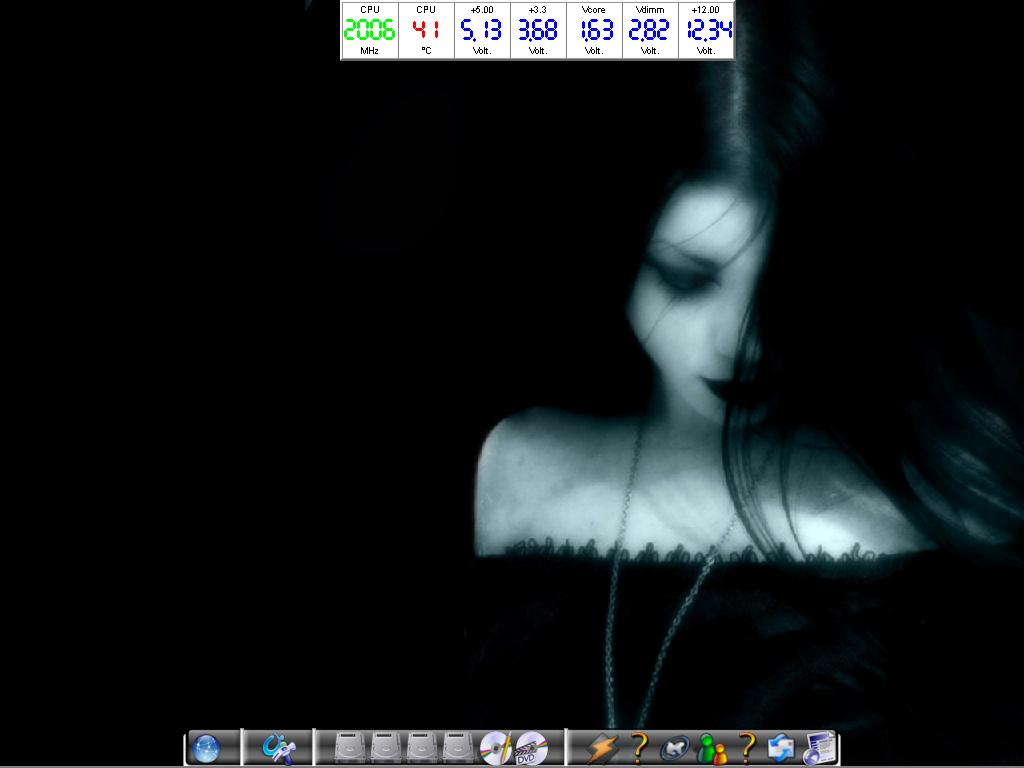Select the +5.00 voltage reading panel
This screenshot has height=768, width=1024.
point(482,31)
